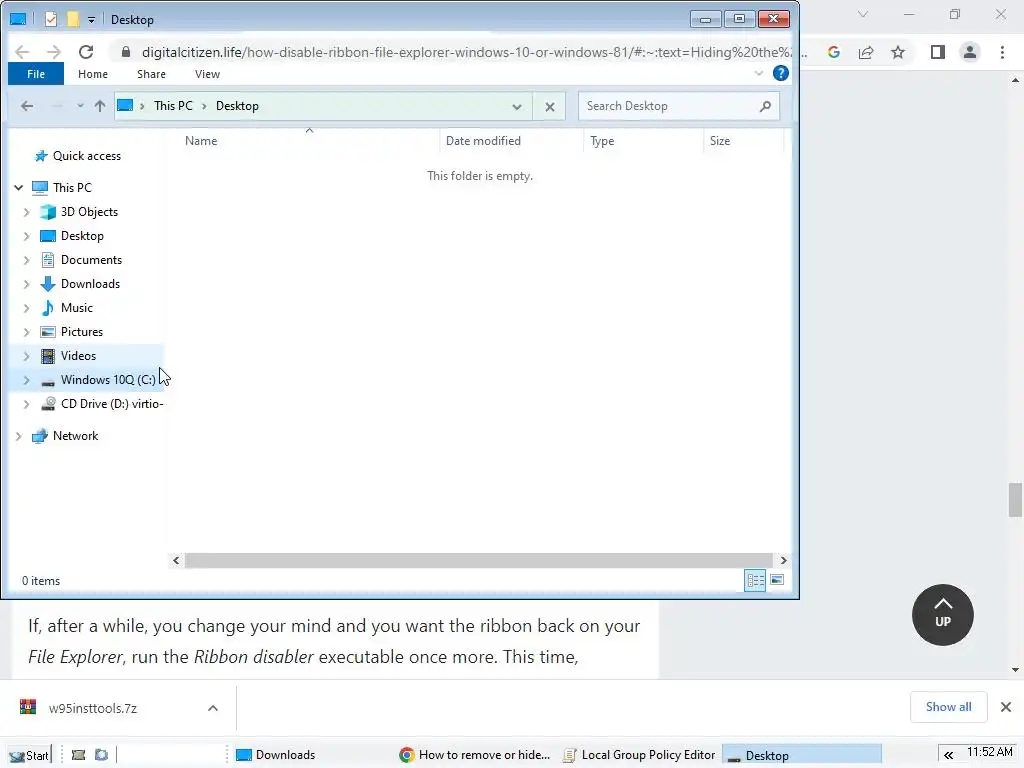Open the Explorer system menu icon in title bar
The height and width of the screenshot is (768, 1024).
coord(18,19)
